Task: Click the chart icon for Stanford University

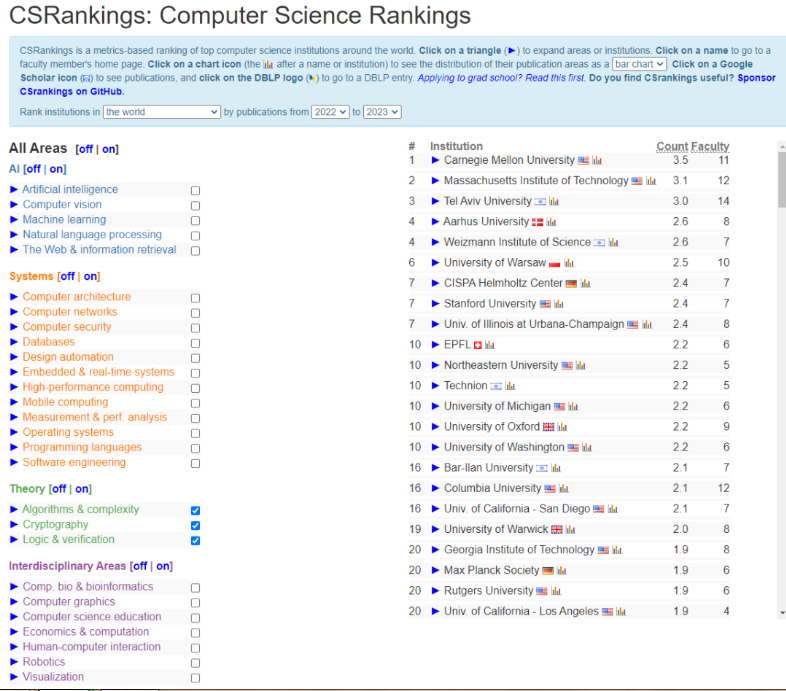Action: pos(559,304)
